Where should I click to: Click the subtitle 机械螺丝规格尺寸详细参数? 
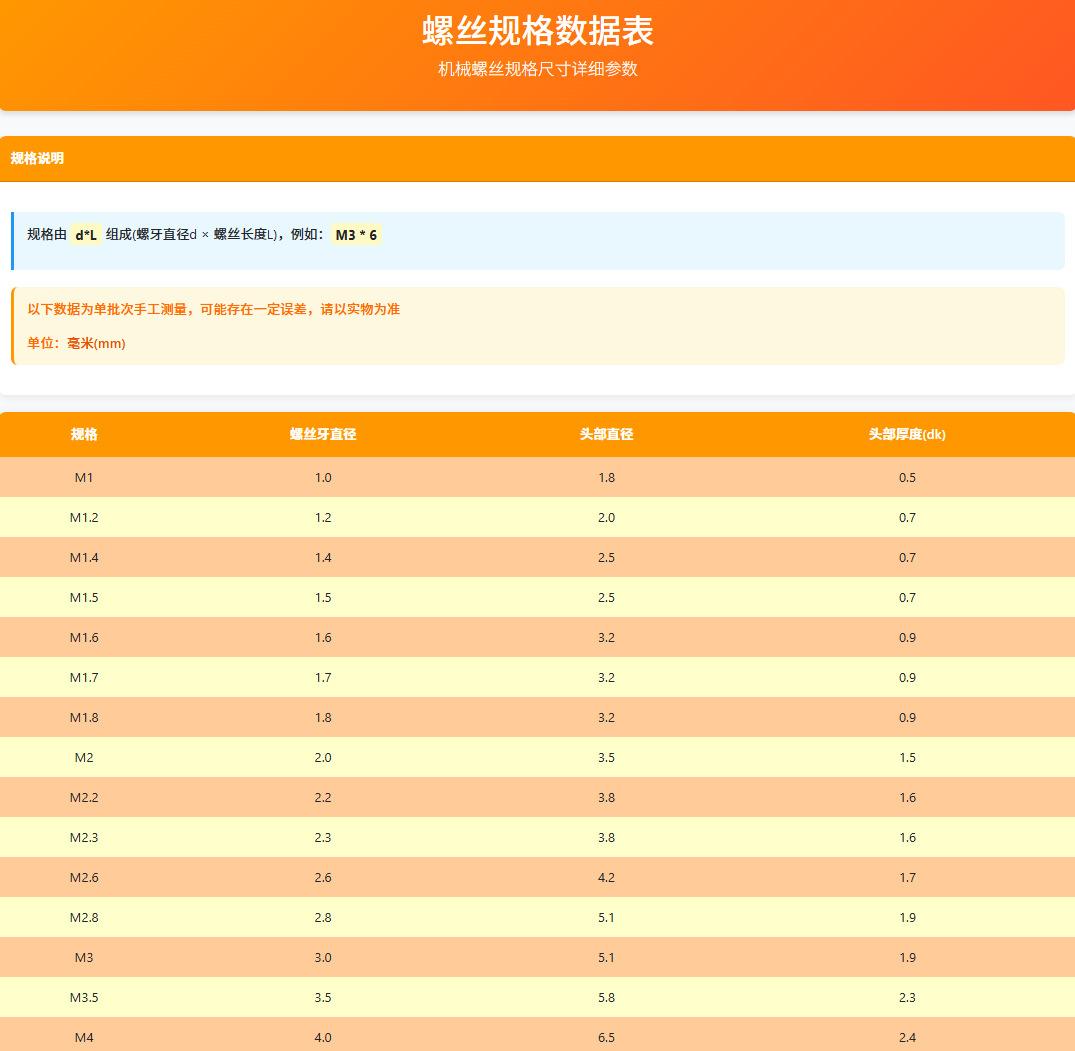click(537, 69)
